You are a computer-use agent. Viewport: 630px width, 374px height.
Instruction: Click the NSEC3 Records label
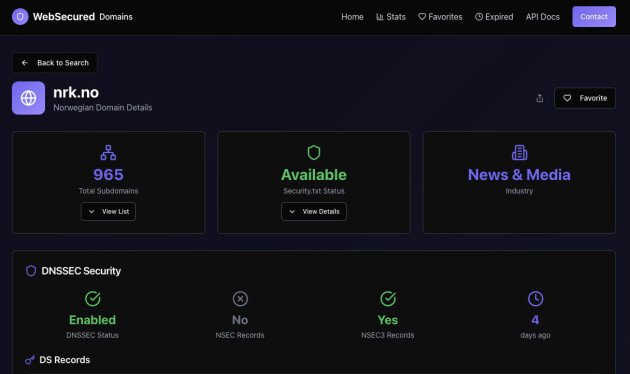(388, 335)
